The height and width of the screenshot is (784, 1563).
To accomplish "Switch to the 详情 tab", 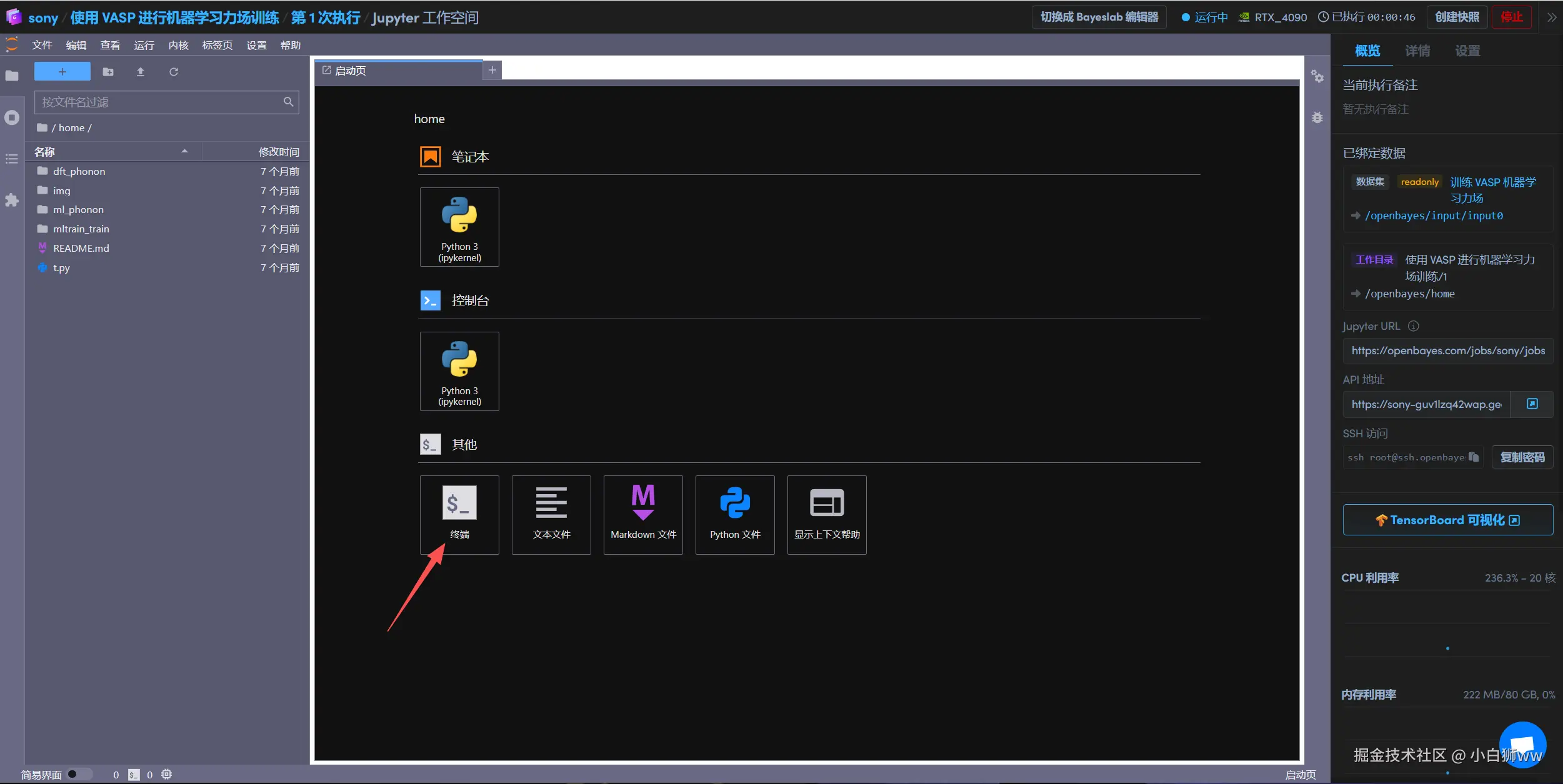I will 1417,51.
